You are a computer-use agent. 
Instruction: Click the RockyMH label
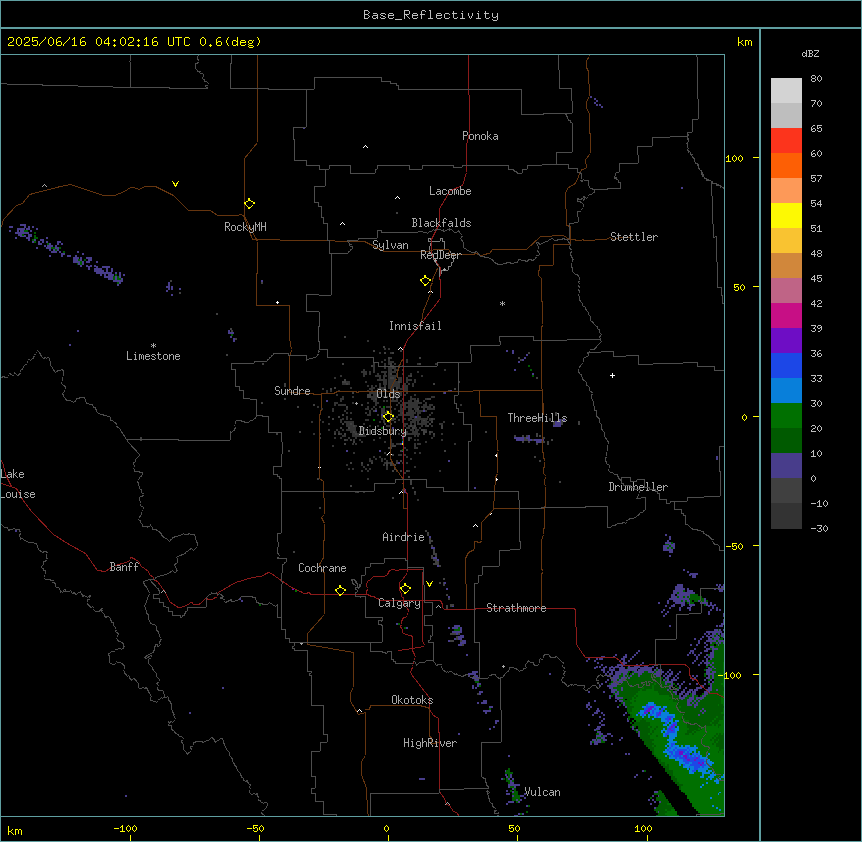click(x=245, y=227)
